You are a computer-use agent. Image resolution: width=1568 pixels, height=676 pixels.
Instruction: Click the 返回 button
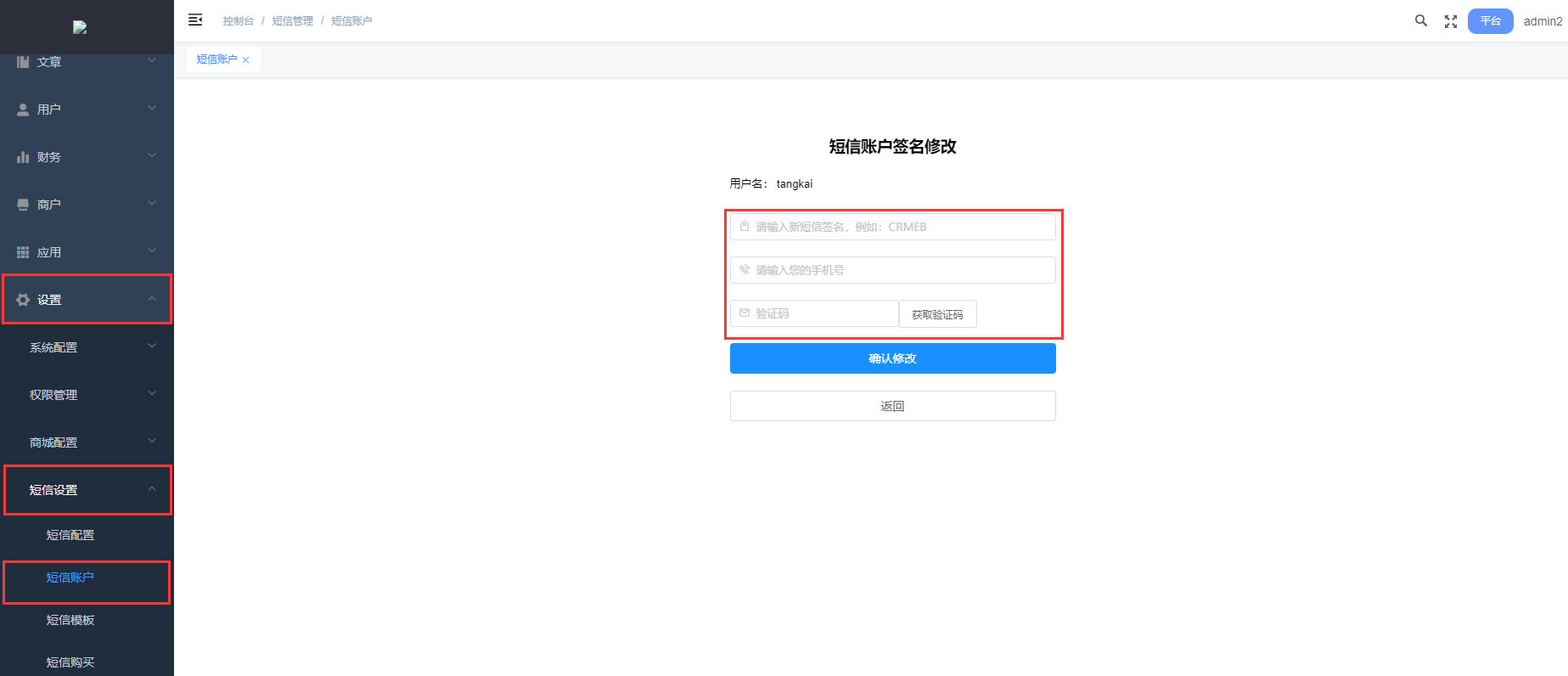click(x=892, y=406)
